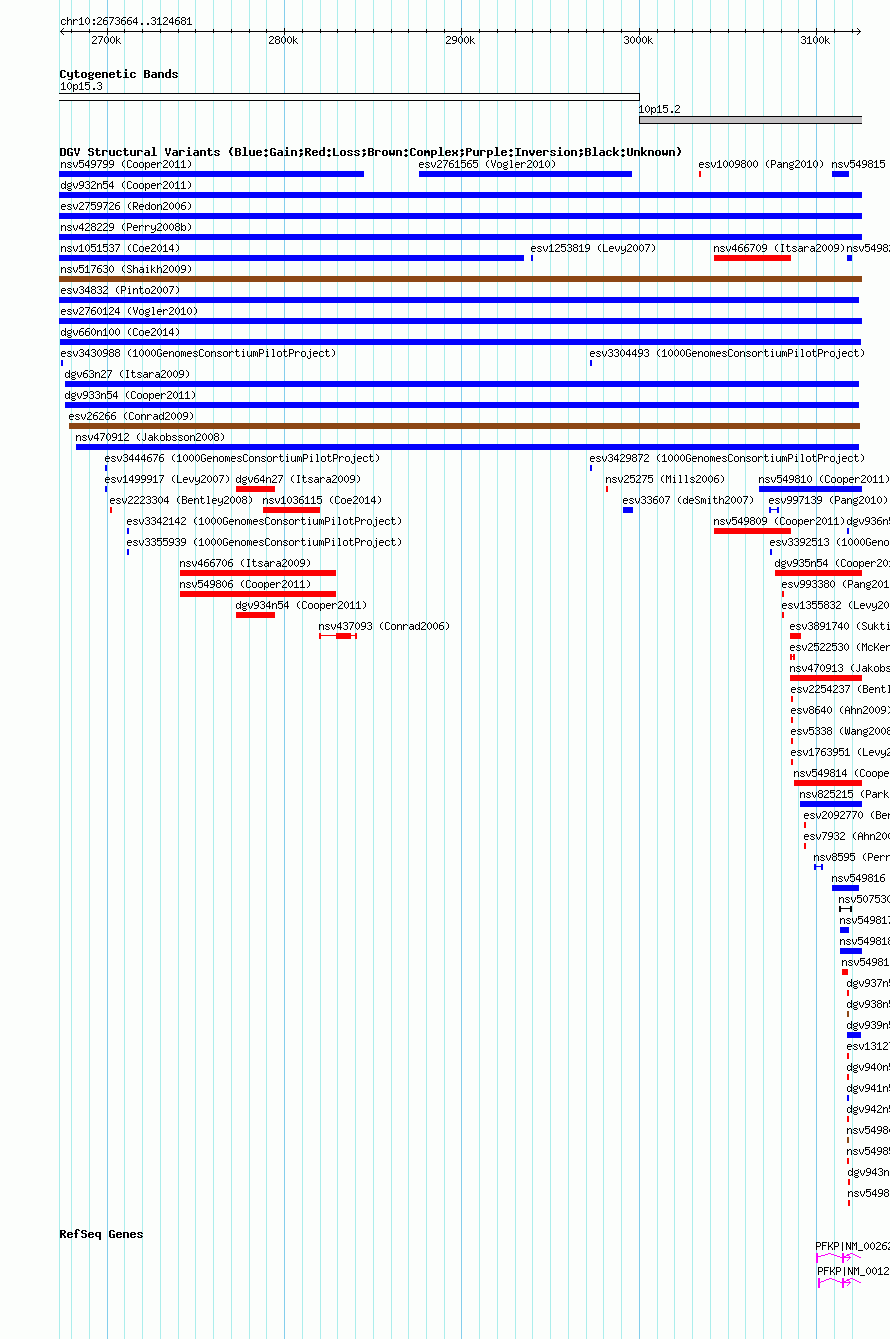Open the DGV Structural Variants track title
The width and height of the screenshot is (890, 1339).
coord(371,152)
